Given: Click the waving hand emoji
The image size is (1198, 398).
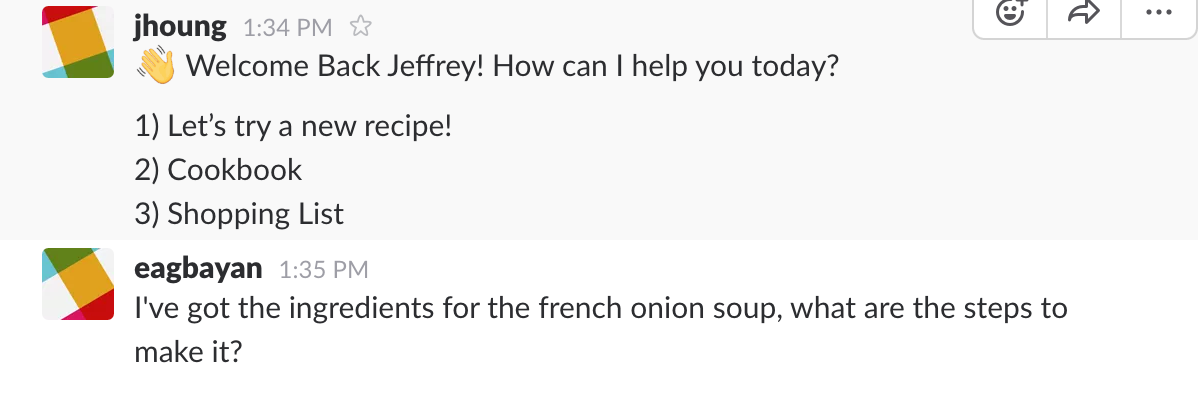Looking at the screenshot, I should pos(157,67).
